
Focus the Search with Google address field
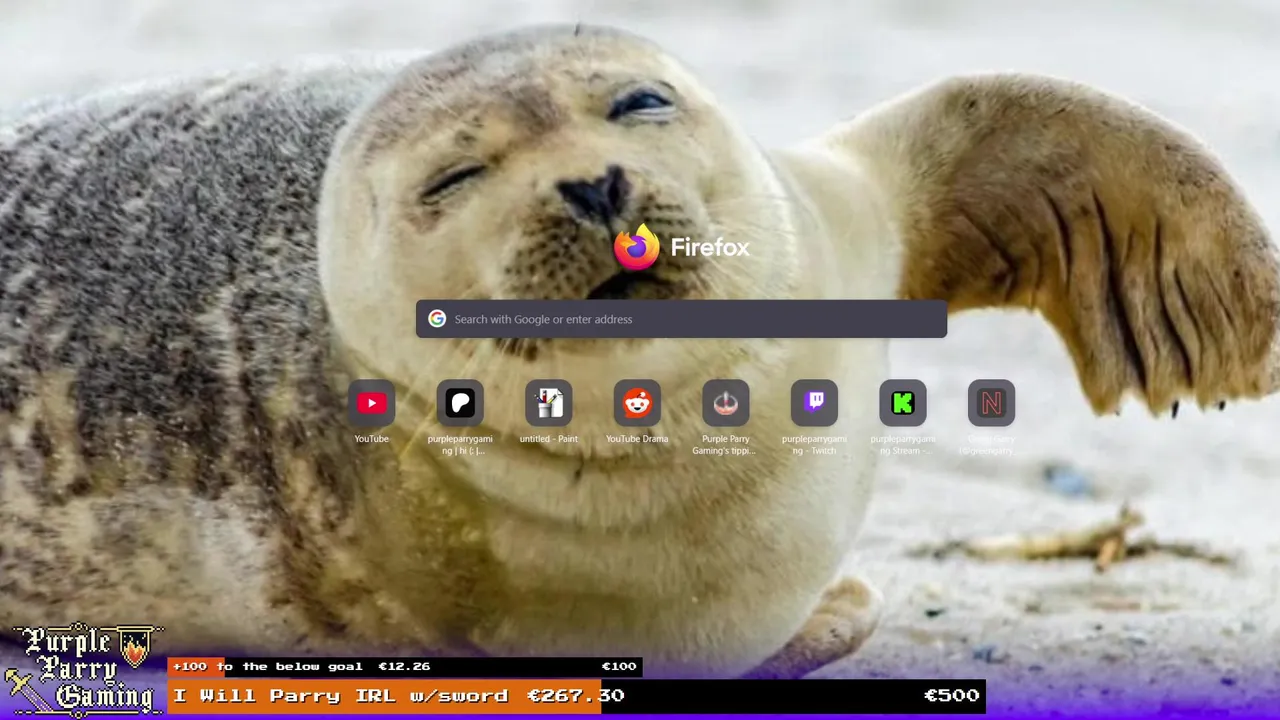point(681,319)
